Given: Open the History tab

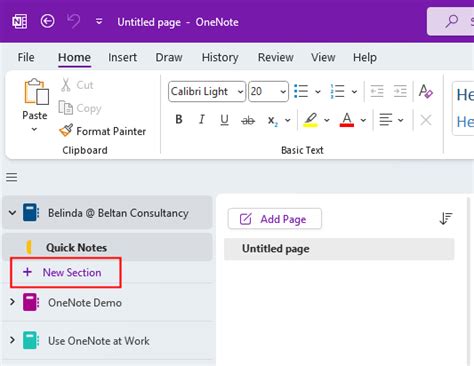Looking at the screenshot, I should (220, 57).
